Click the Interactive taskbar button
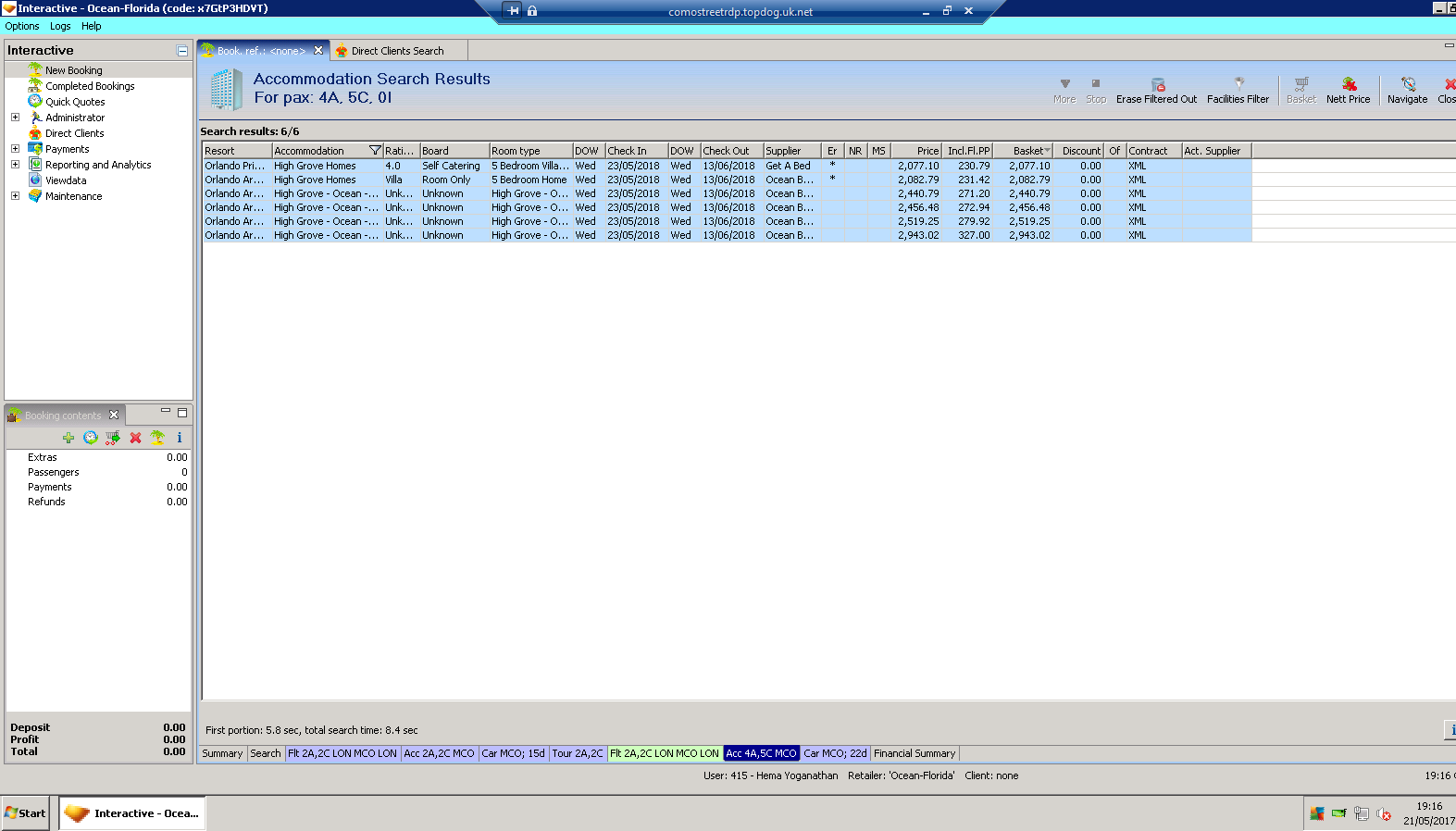The image size is (1456, 831). coord(132,813)
